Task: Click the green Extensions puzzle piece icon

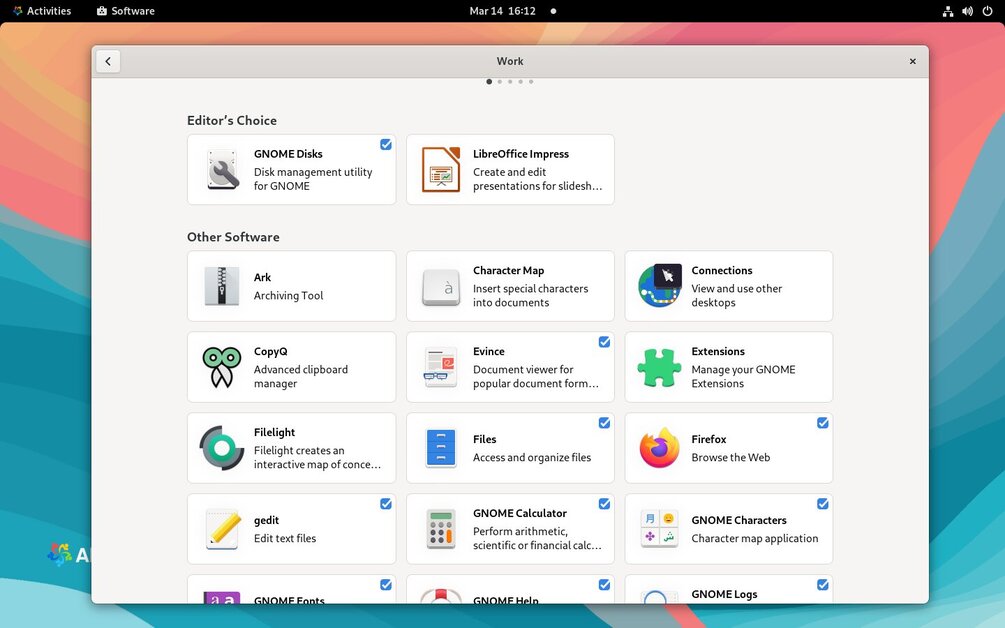Action: point(660,367)
